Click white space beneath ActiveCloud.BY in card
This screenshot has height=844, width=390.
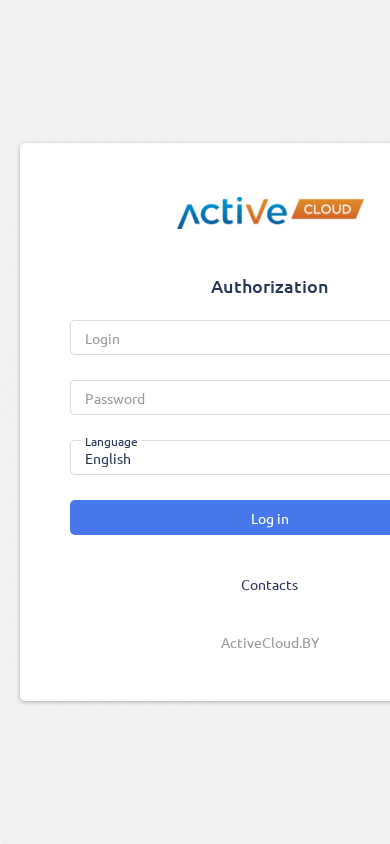click(x=269, y=676)
